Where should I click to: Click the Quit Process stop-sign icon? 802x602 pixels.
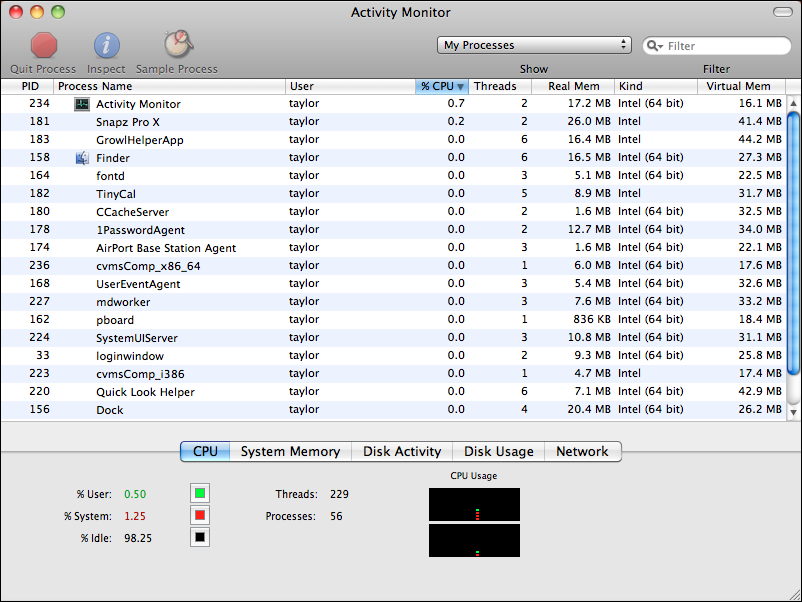(x=43, y=45)
